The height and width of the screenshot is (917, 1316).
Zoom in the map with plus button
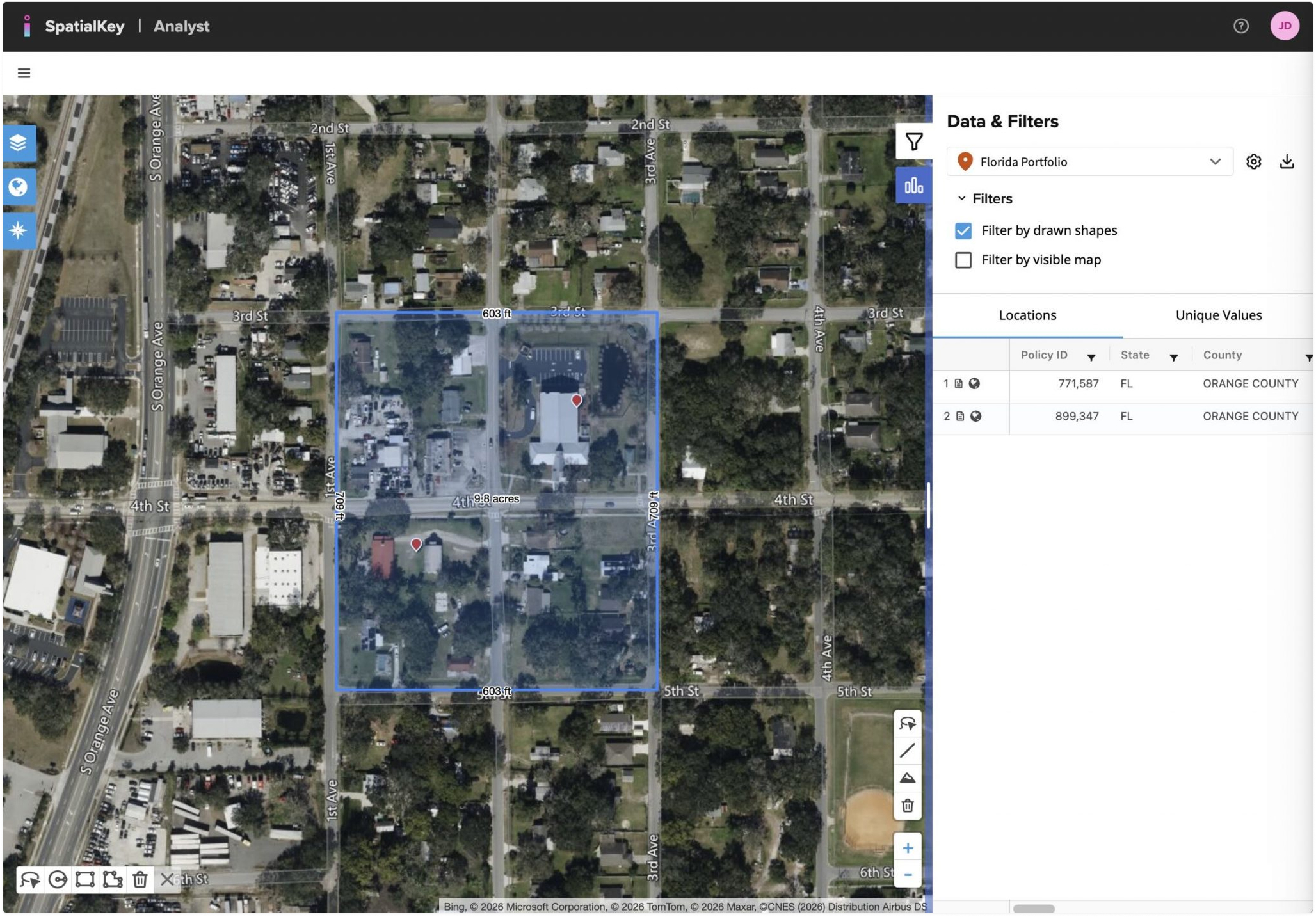(x=907, y=848)
